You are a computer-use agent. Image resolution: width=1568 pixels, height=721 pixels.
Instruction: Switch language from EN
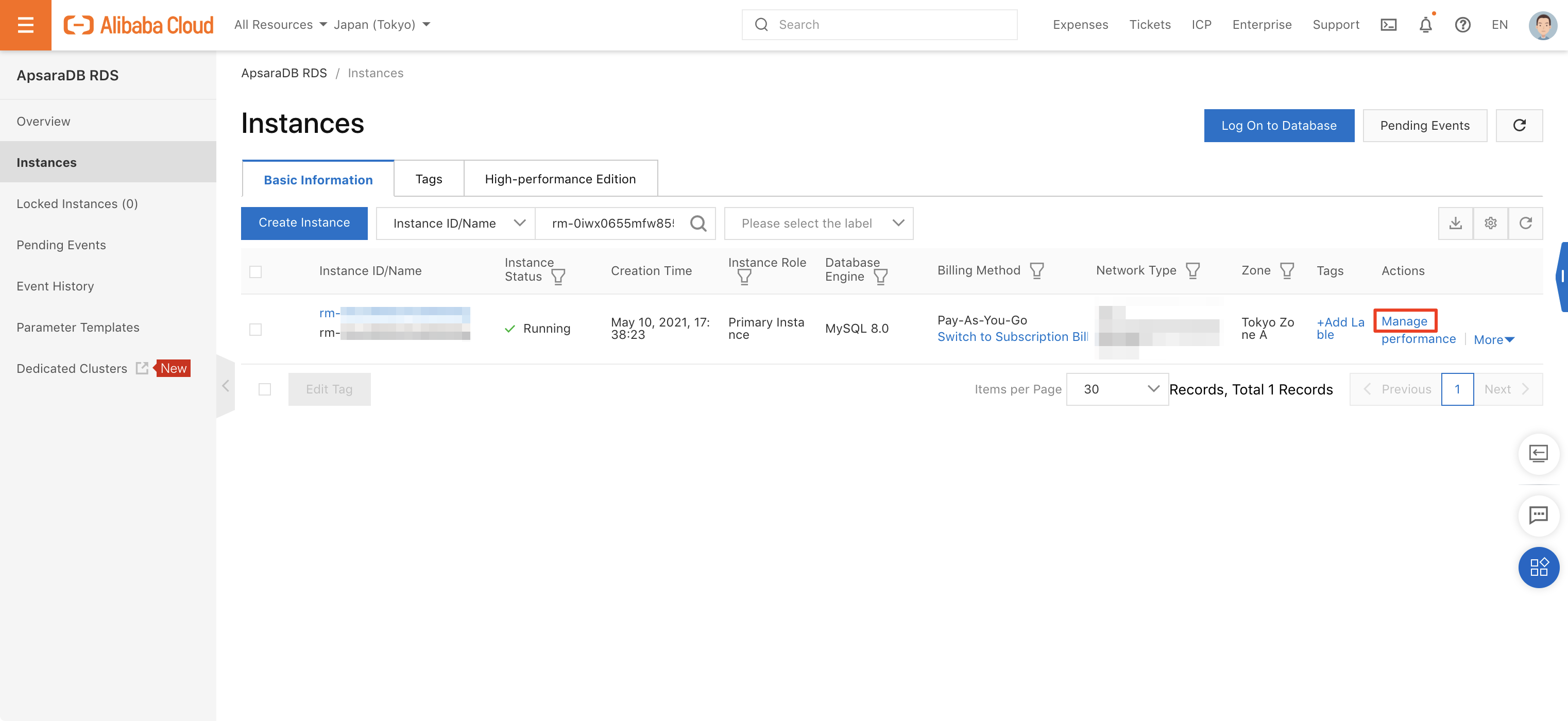tap(1499, 24)
